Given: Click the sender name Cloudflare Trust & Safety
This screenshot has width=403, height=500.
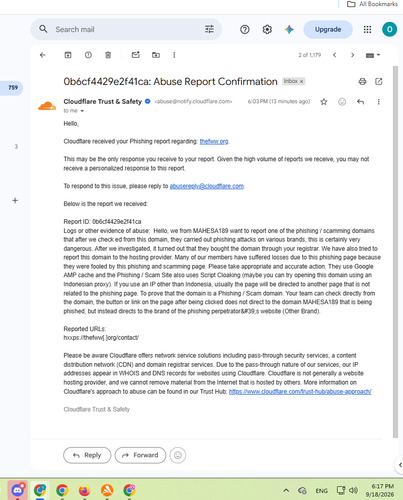Looking at the screenshot, I should pos(103,101).
